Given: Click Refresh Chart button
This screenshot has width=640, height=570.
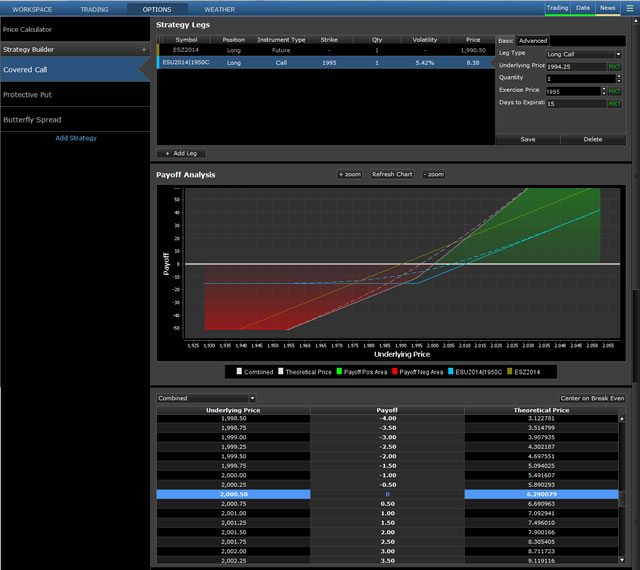Looking at the screenshot, I should [x=392, y=174].
